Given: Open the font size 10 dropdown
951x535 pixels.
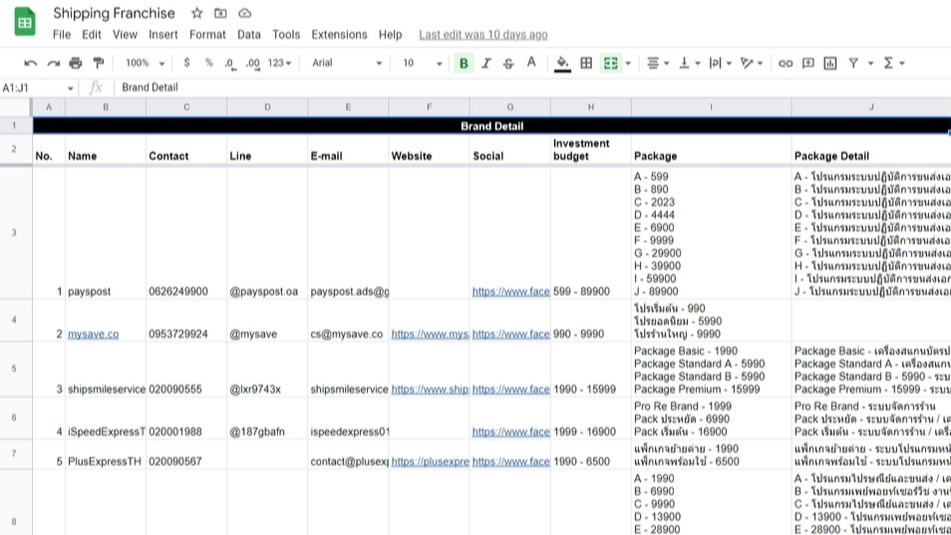Looking at the screenshot, I should (x=422, y=63).
